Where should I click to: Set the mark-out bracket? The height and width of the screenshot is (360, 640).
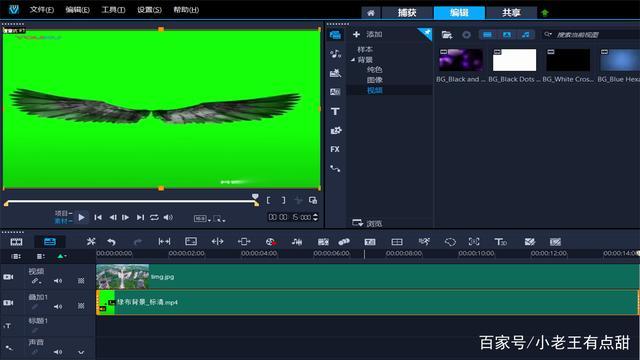tap(283, 200)
